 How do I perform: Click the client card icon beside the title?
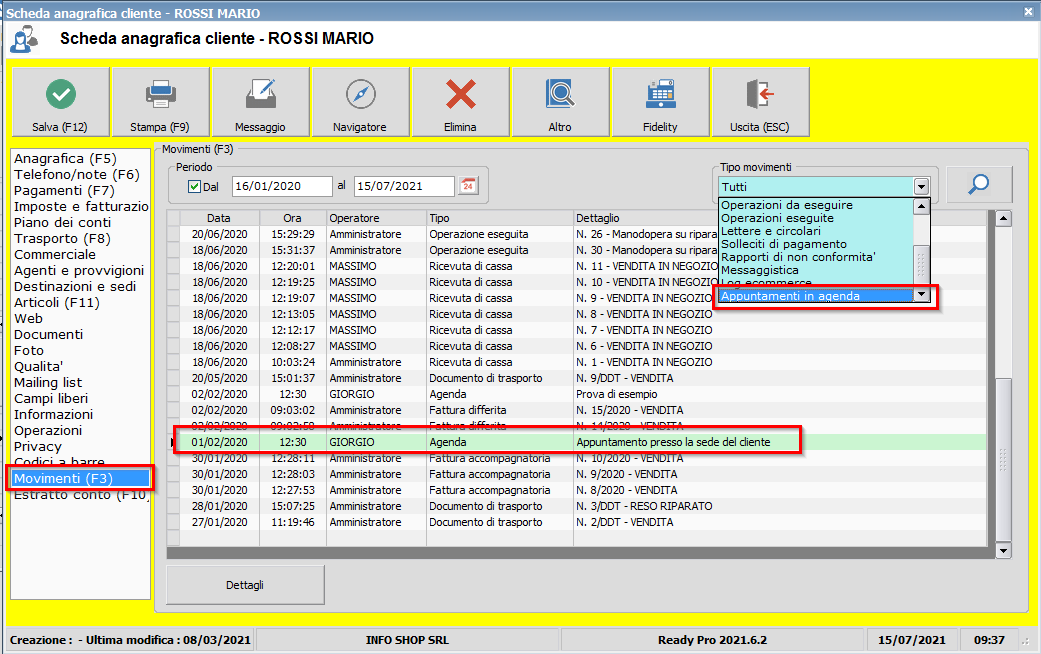(x=24, y=39)
